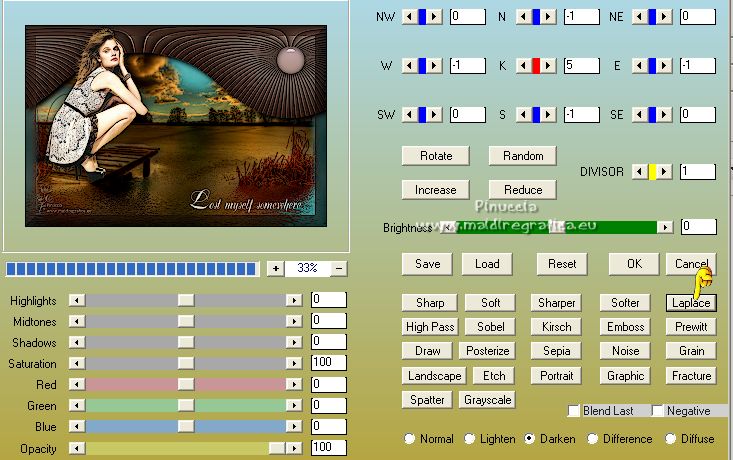The height and width of the screenshot is (460, 733).
Task: Apply the Softer preset
Action: coord(625,303)
